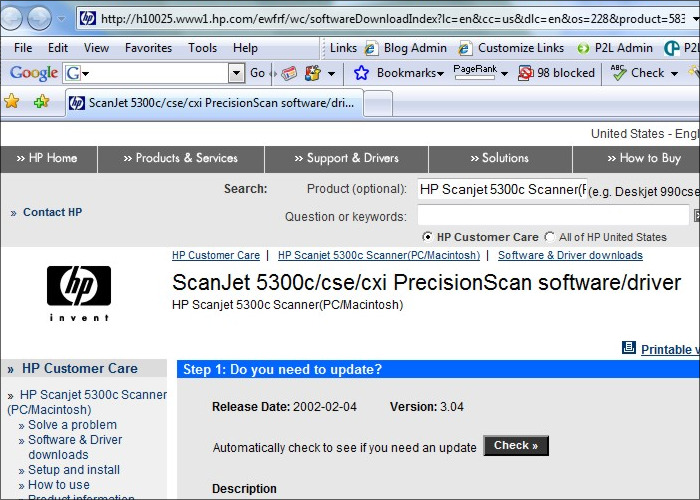Click the Add to Favorites icon
700x500 pixels.
coord(41,101)
